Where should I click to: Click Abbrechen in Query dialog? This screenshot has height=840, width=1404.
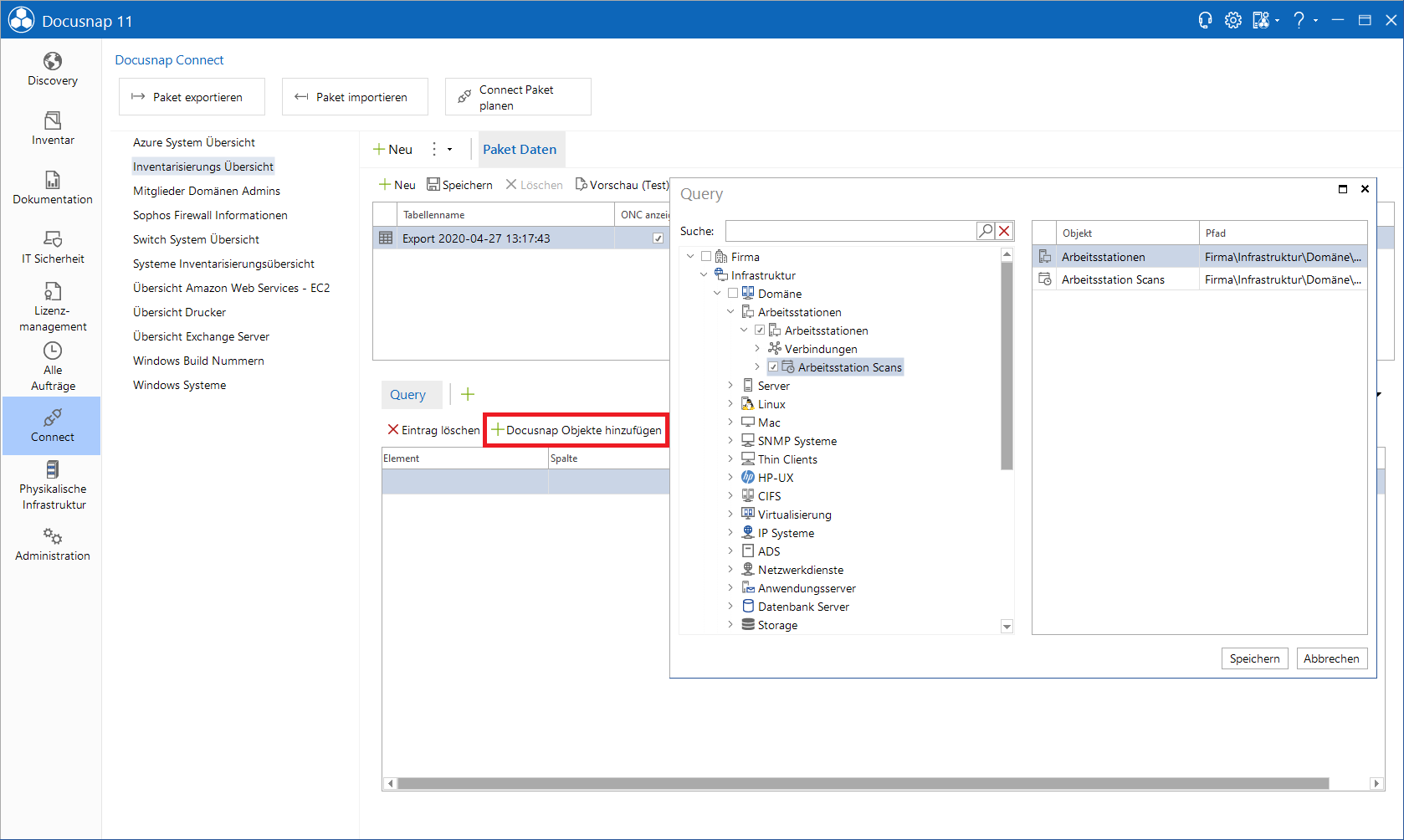[x=1331, y=658]
